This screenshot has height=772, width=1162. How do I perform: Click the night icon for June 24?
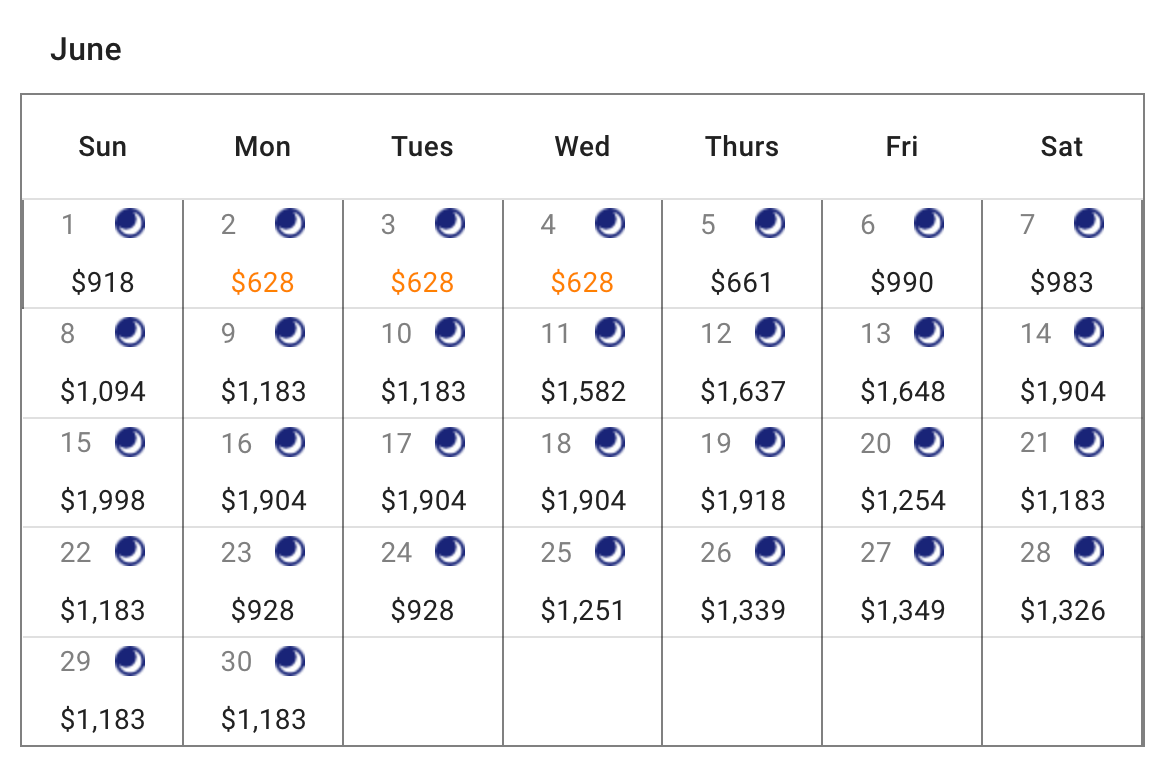pos(450,551)
